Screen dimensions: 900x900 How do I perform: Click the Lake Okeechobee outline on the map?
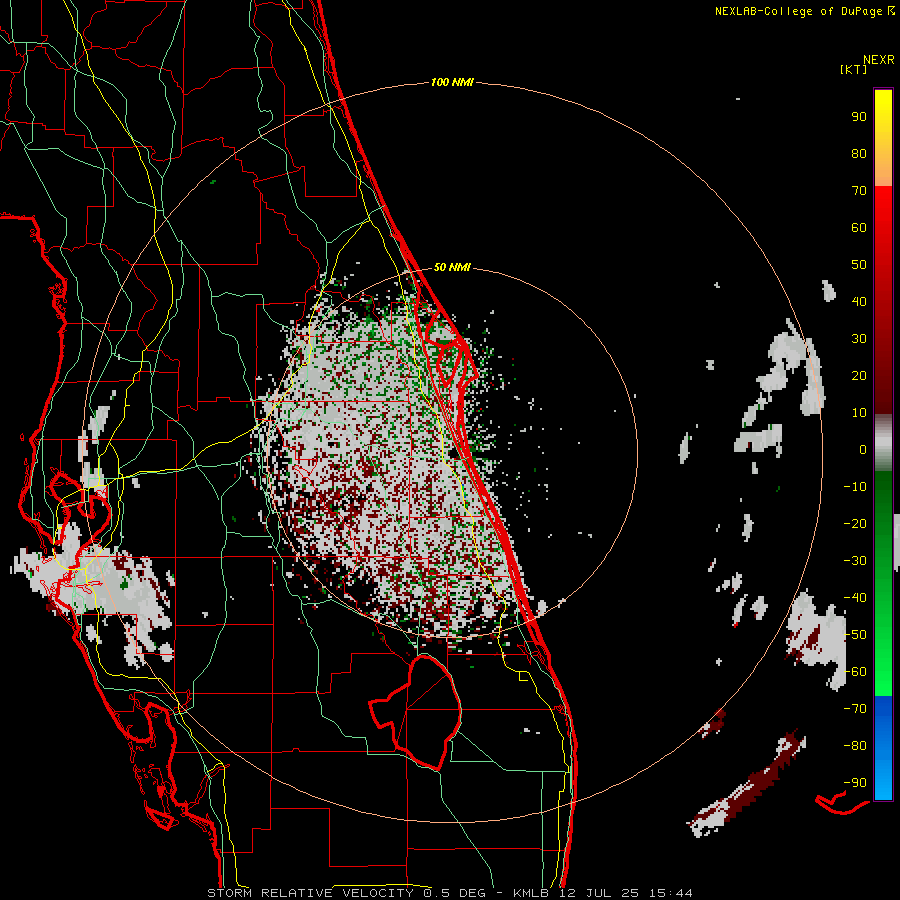(x=417, y=712)
